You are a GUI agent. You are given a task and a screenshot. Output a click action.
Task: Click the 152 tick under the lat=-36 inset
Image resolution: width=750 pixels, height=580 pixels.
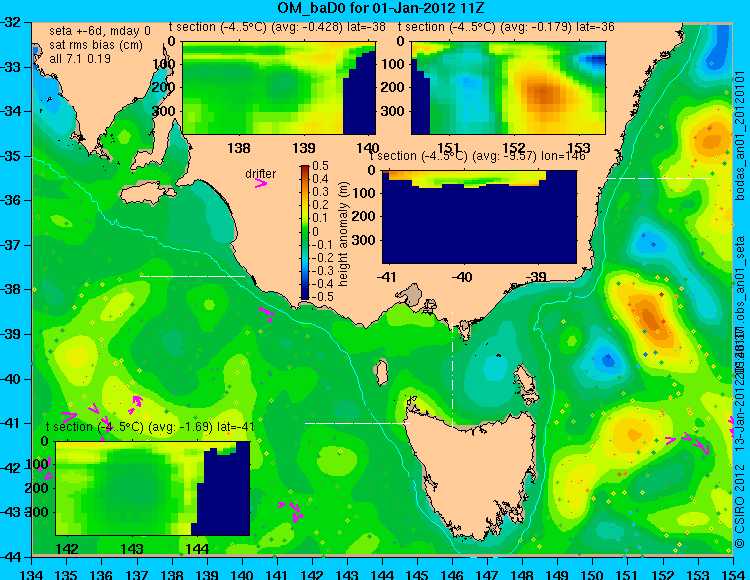(514, 148)
